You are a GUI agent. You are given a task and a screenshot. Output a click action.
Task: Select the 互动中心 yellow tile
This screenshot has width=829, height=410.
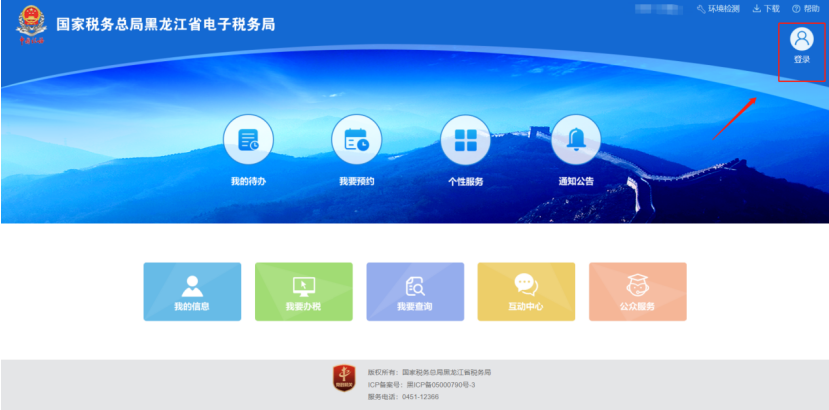pyautogui.click(x=526, y=291)
